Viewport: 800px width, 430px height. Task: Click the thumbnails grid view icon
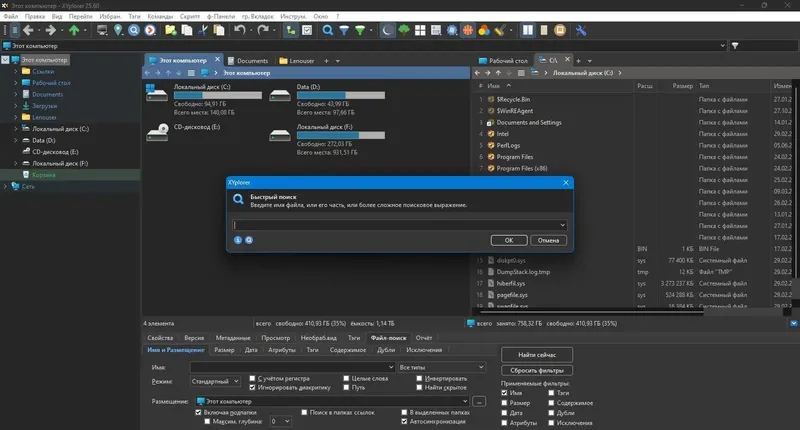tap(420, 31)
